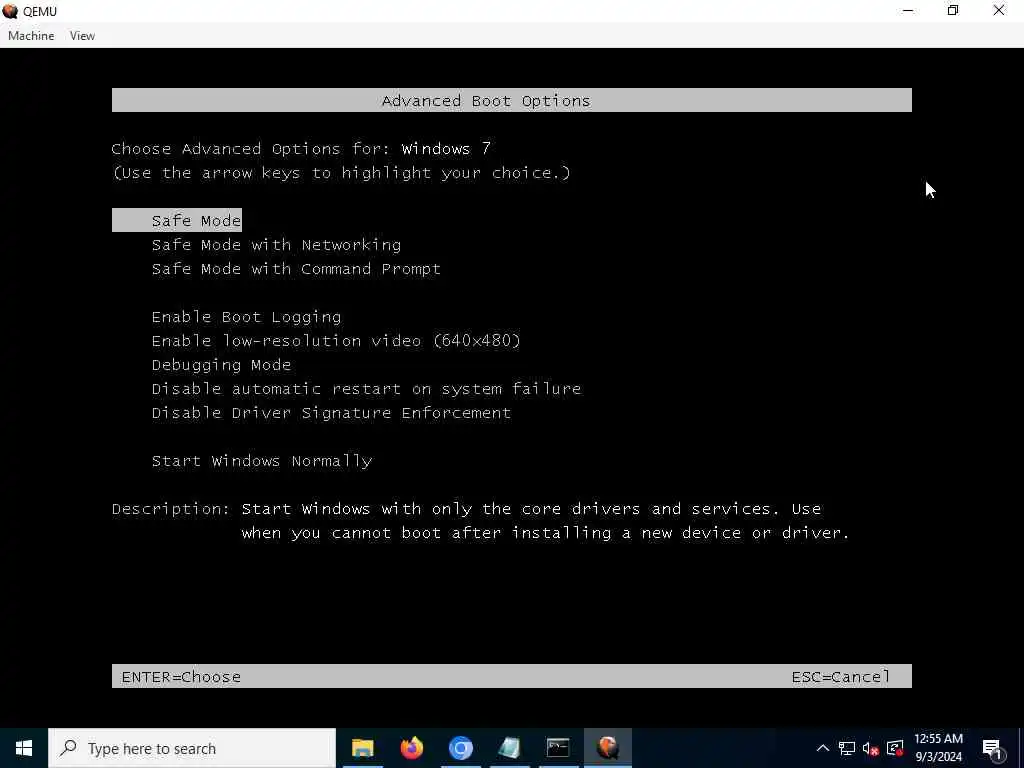Screen dimensions: 1024x768
Task: Select Enable Boot Logging option
Action: coord(246,317)
